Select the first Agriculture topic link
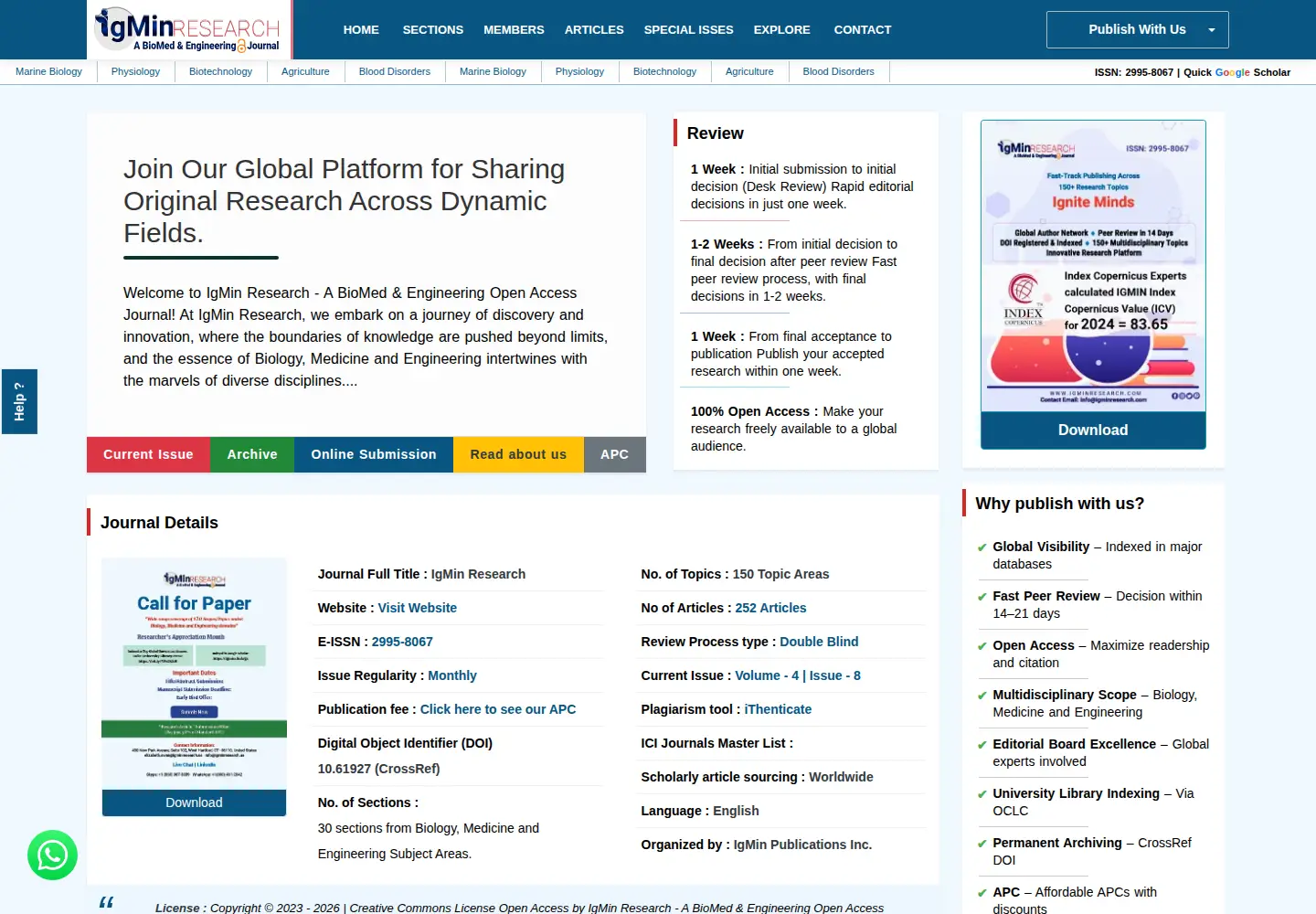Screen dimensions: 1316x914 pyautogui.click(x=305, y=71)
